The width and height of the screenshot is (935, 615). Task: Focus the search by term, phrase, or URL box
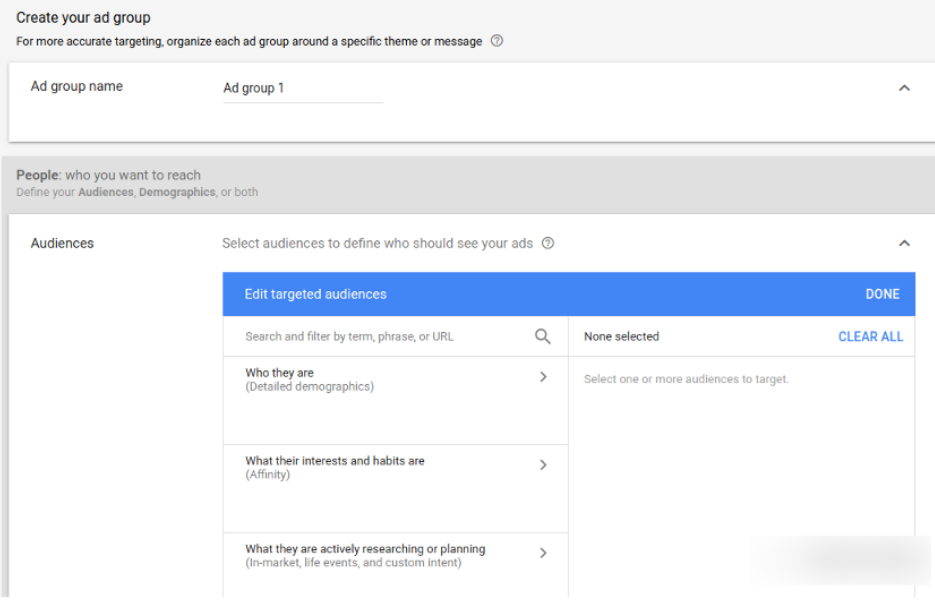point(380,337)
